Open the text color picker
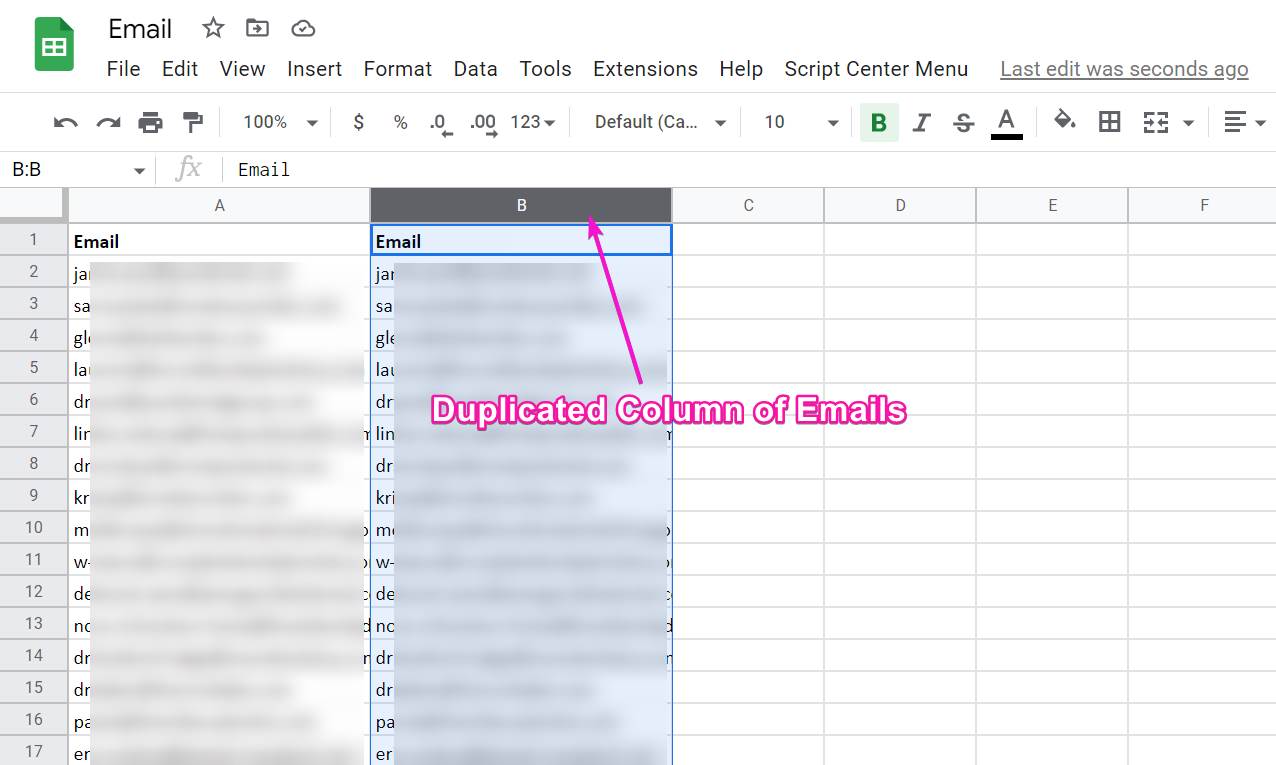 [x=1005, y=121]
